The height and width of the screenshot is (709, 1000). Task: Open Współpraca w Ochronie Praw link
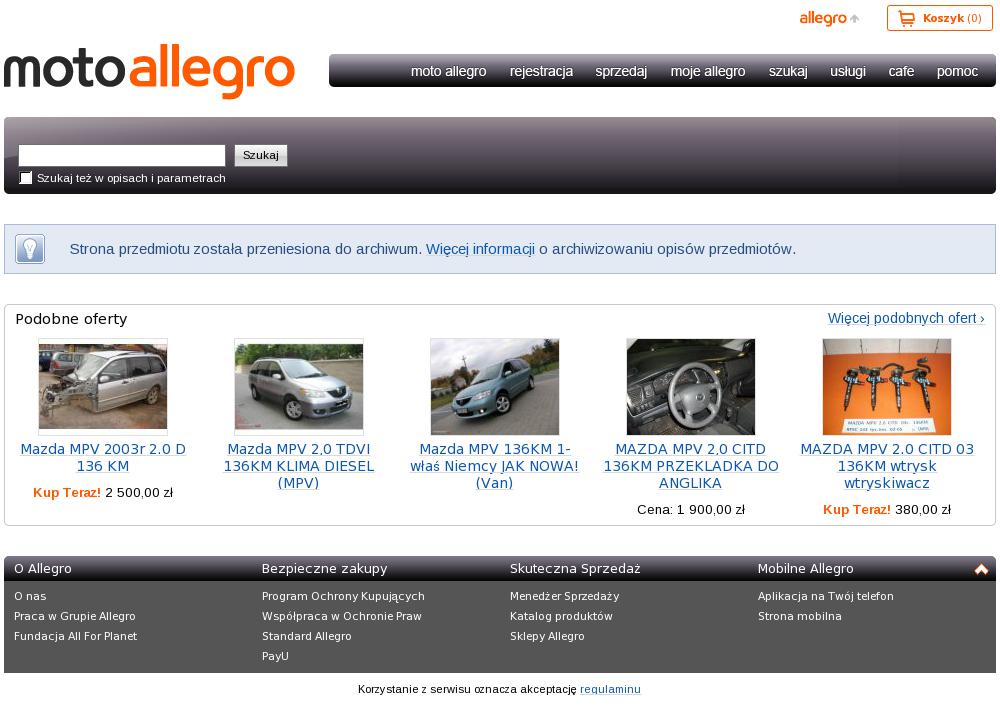click(342, 616)
